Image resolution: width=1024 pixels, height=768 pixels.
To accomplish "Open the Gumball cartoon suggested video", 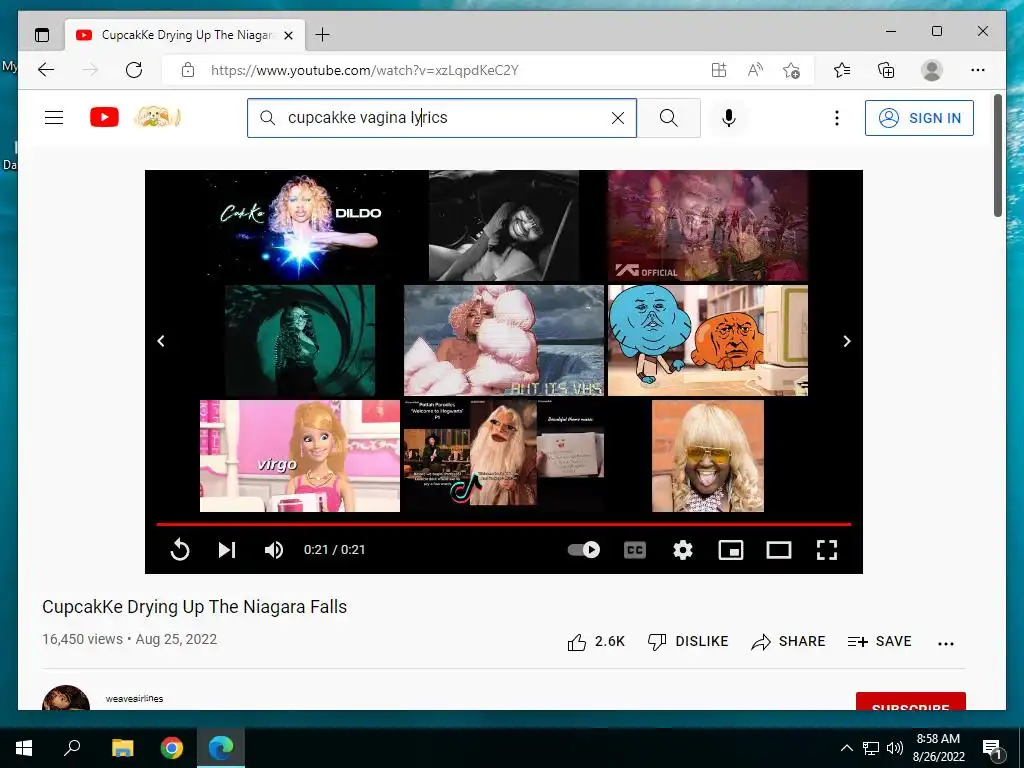I will pos(708,340).
